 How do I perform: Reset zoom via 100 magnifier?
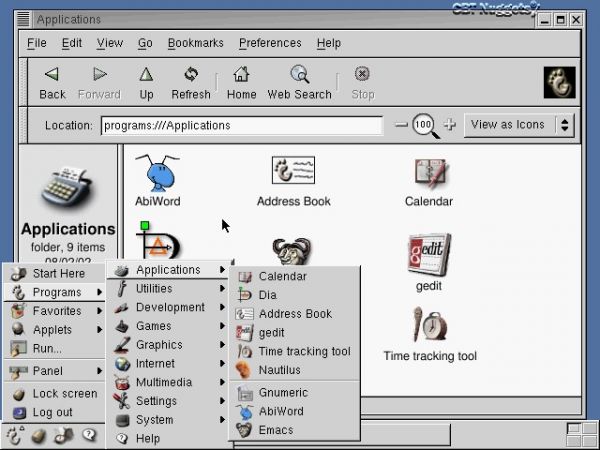tap(425, 126)
